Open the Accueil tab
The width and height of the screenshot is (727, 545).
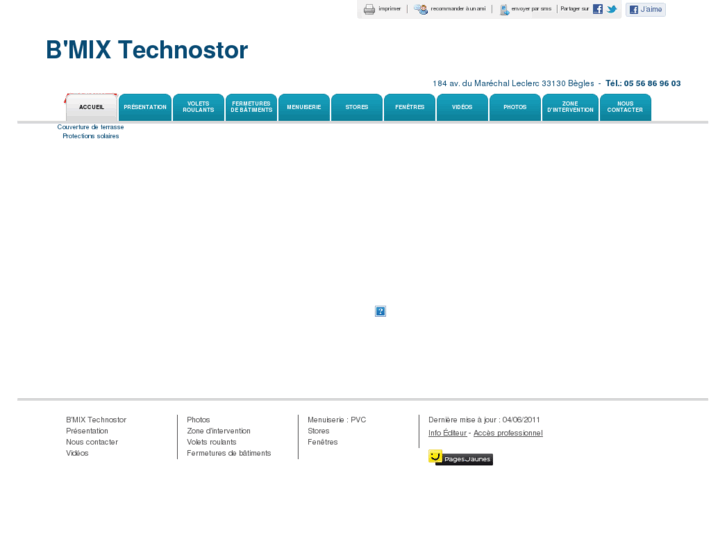coord(91,107)
